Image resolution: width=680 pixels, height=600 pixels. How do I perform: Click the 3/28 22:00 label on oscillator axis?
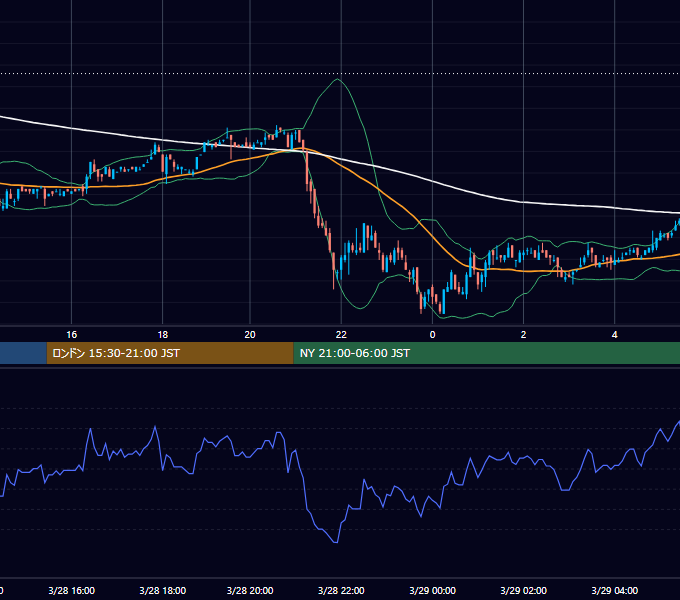point(341,590)
